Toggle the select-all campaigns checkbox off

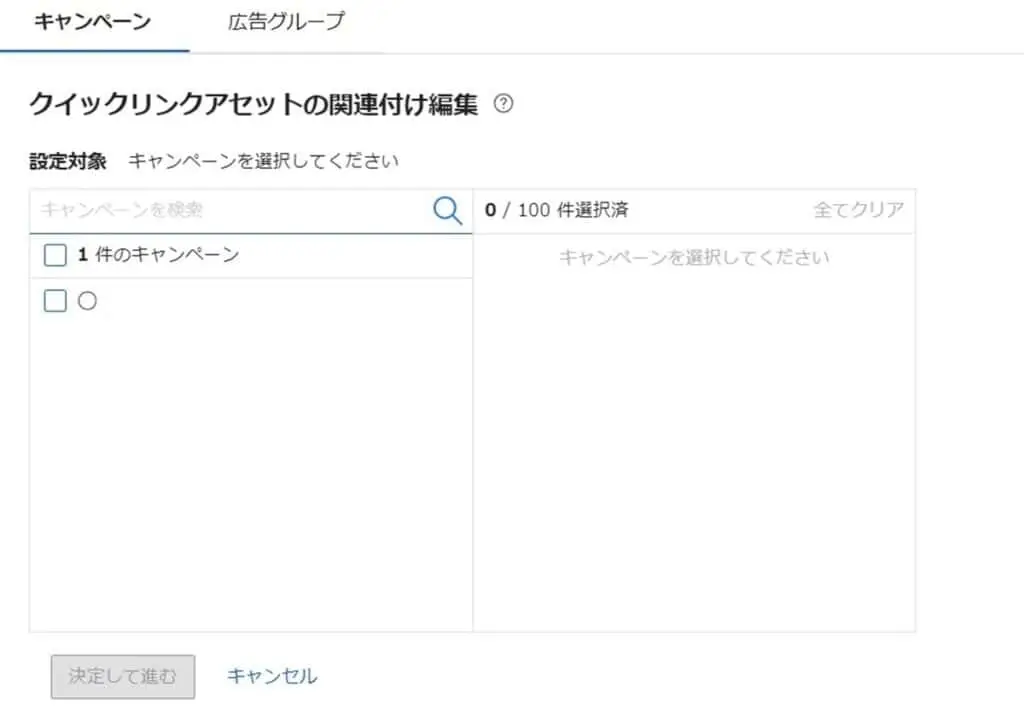point(55,255)
